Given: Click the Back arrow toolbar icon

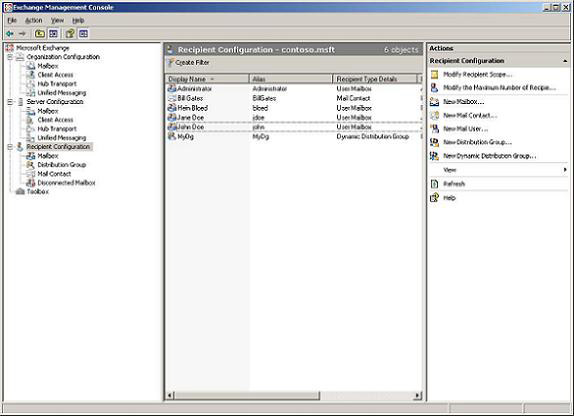Looking at the screenshot, I should pos(10,34).
